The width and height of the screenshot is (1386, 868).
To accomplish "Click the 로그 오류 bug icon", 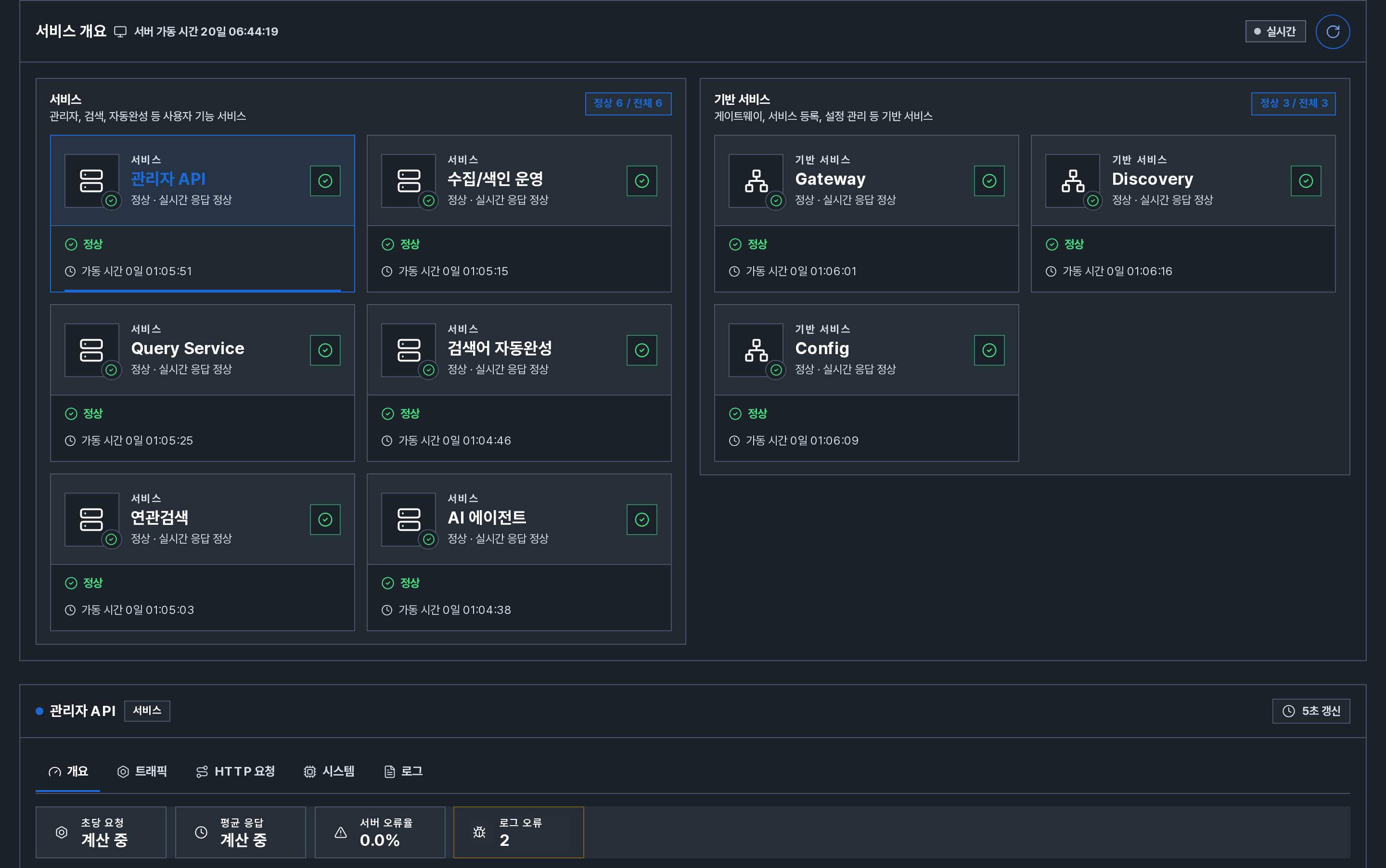I will pyautogui.click(x=479, y=832).
